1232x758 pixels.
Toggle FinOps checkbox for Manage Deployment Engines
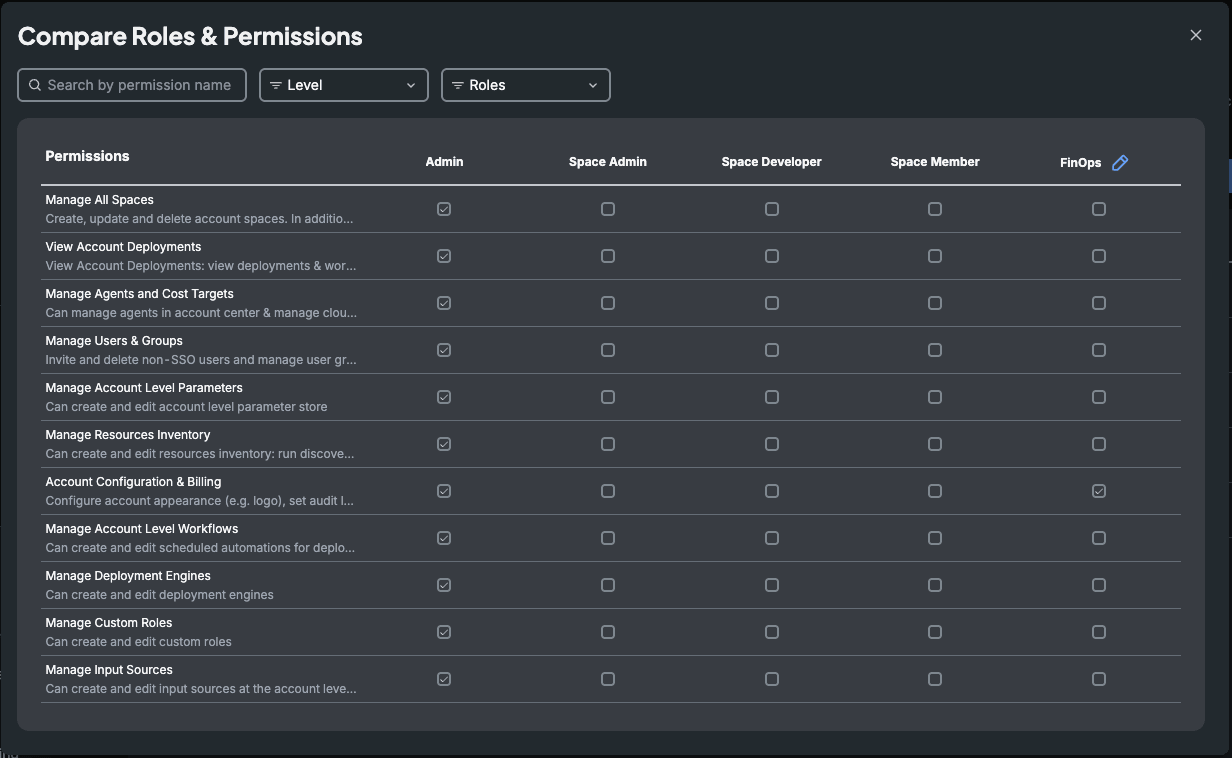tap(1099, 585)
